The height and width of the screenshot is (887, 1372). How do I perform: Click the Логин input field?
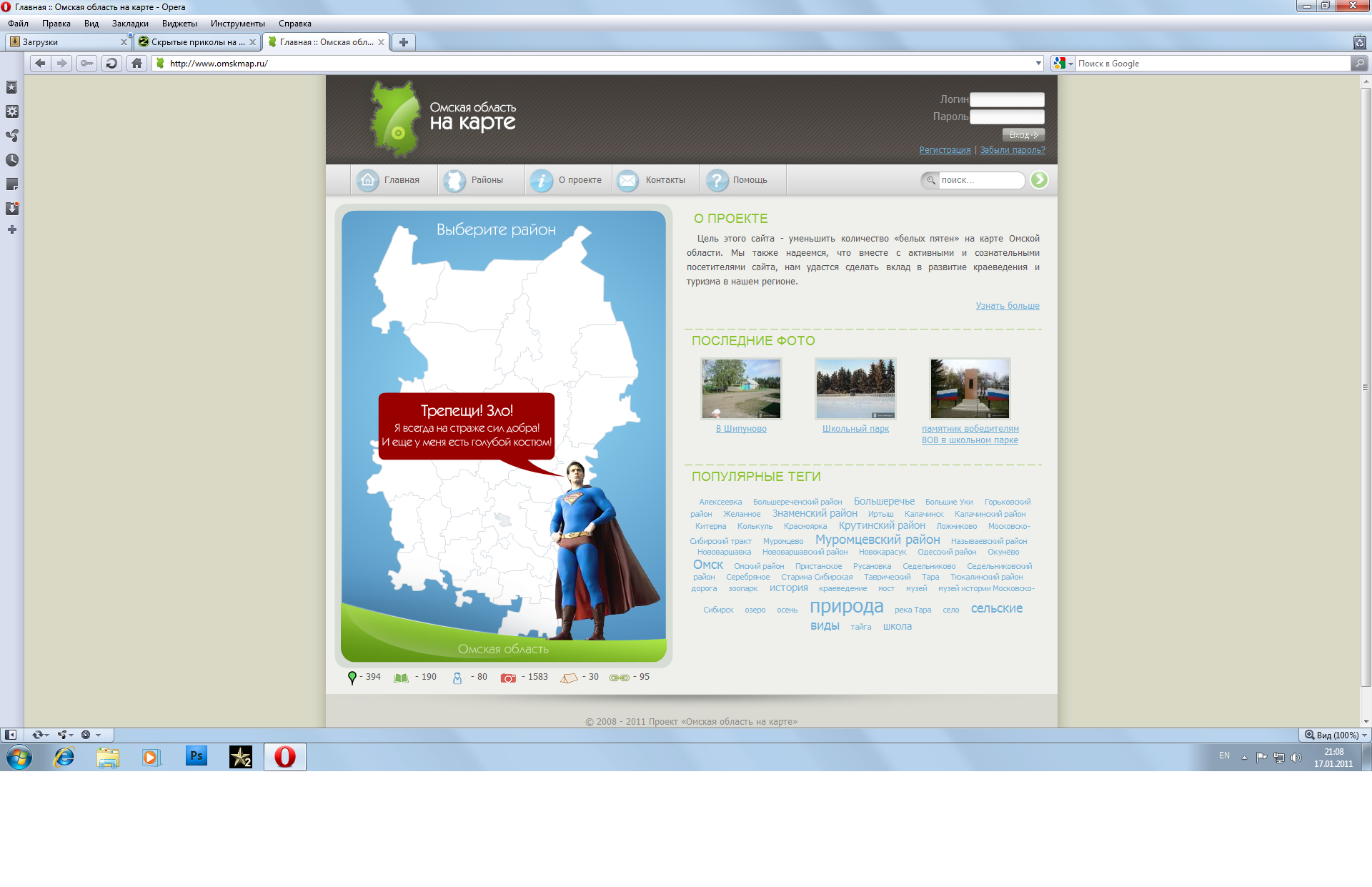[1007, 99]
